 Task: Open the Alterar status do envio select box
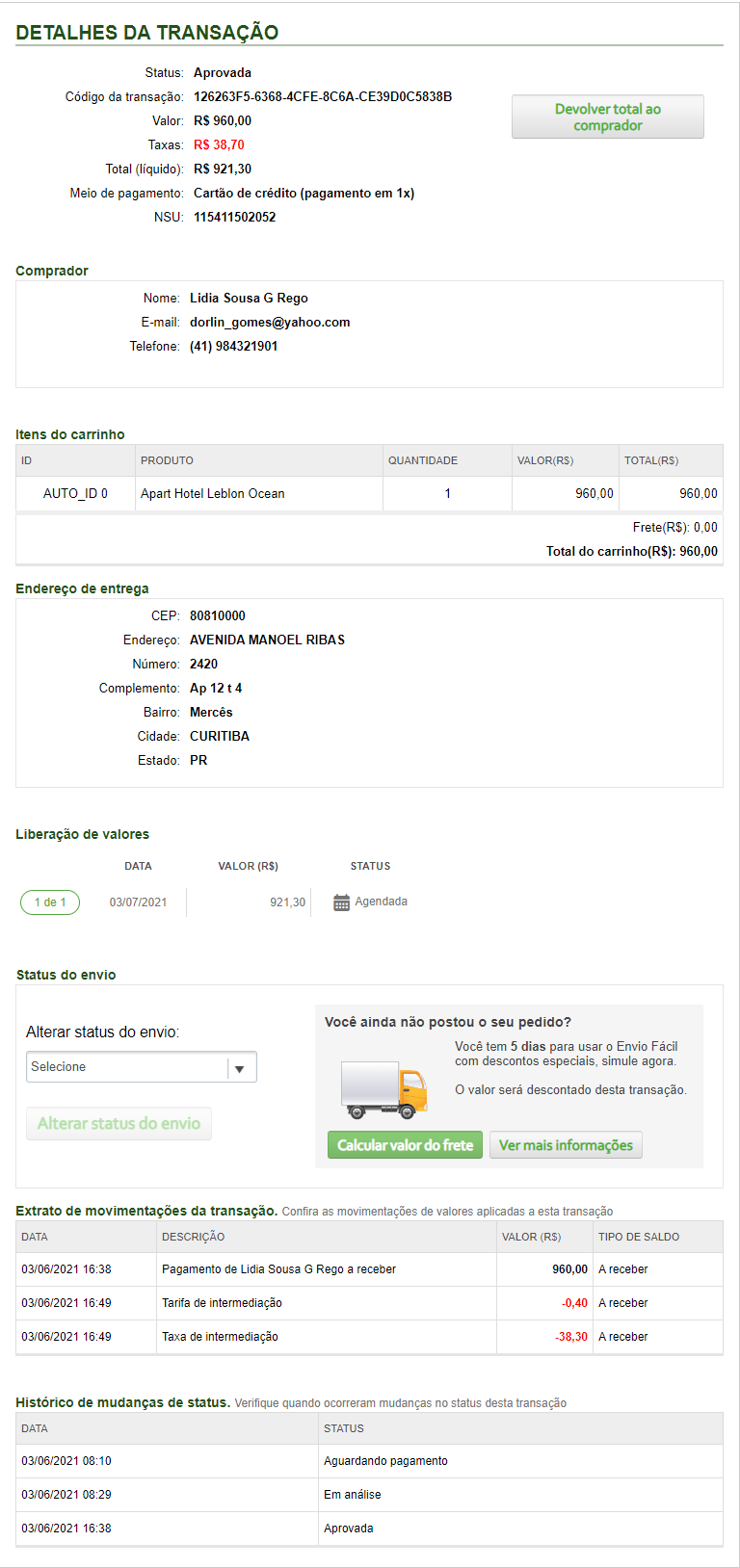pos(130,1067)
